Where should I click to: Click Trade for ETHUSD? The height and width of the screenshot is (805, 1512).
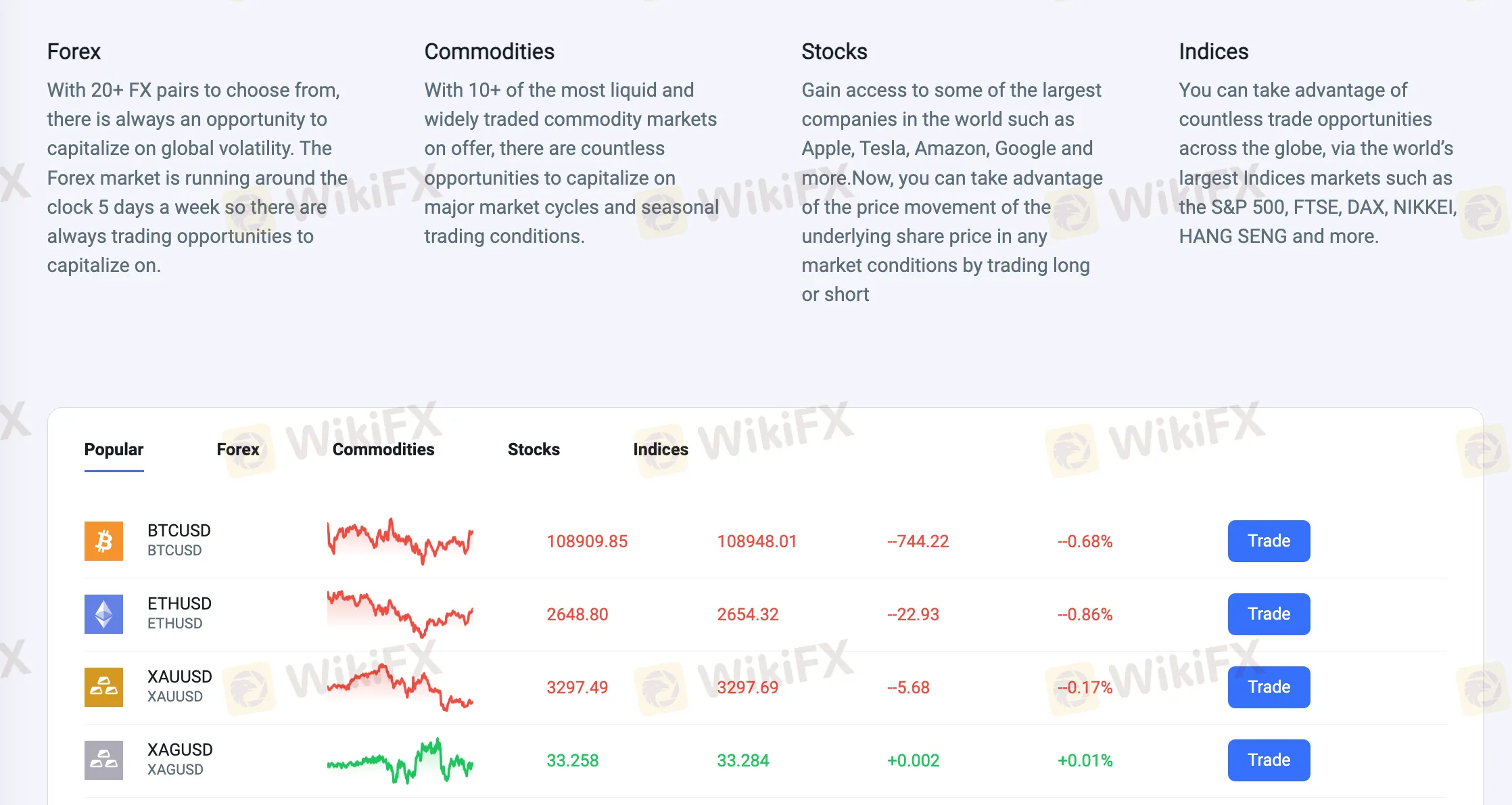1269,614
